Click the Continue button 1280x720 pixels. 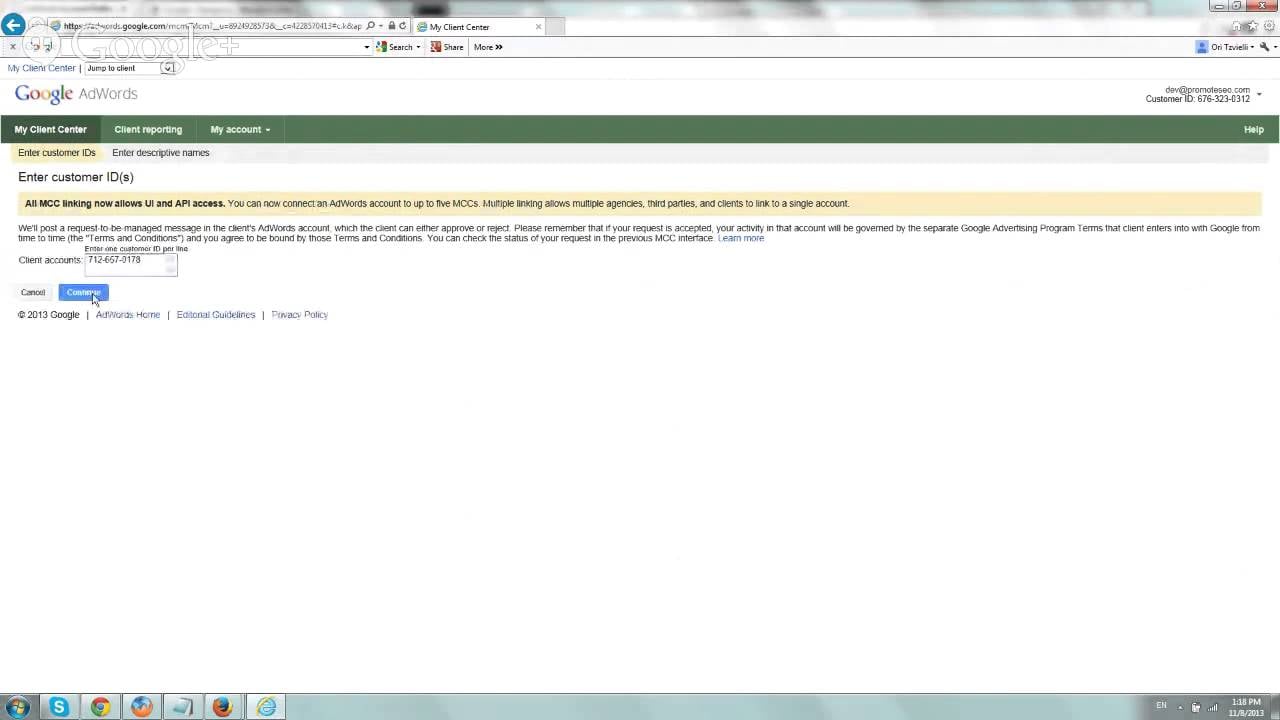point(82,292)
